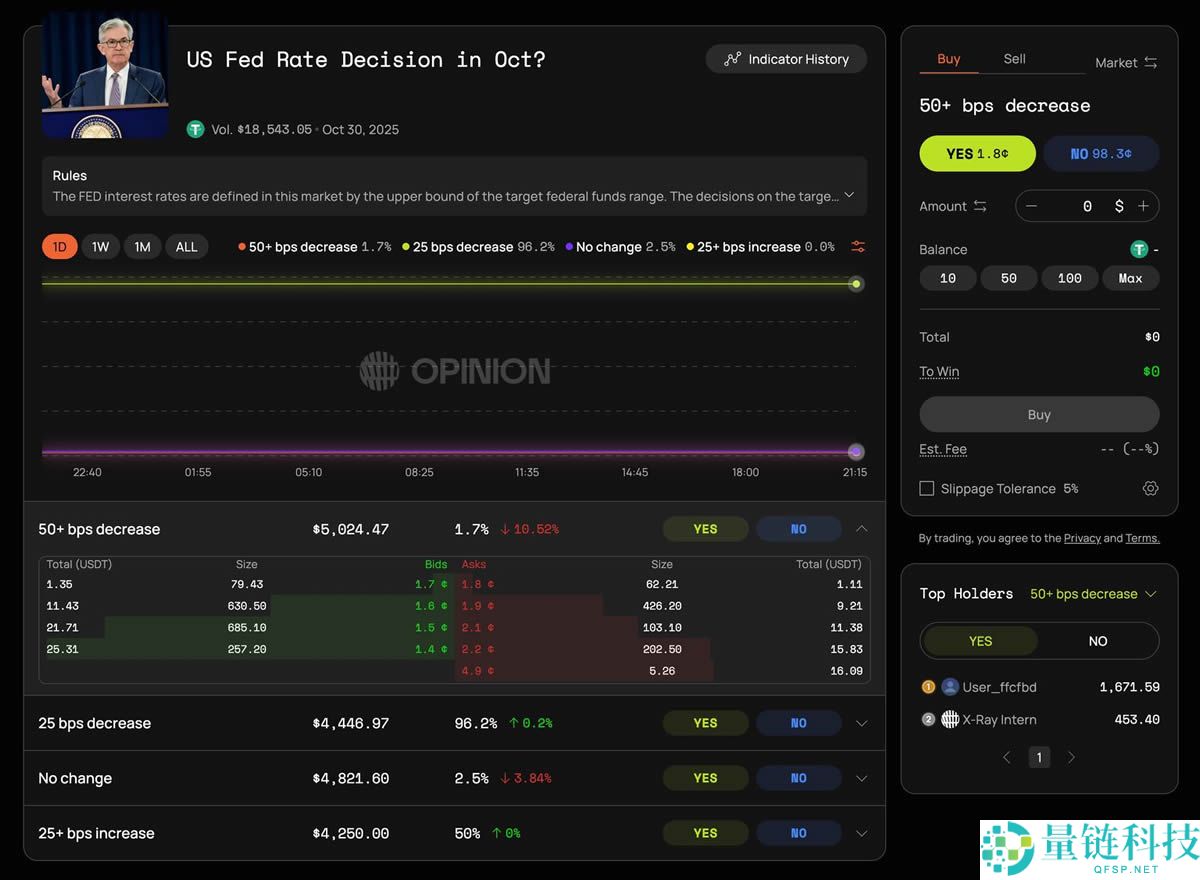The height and width of the screenshot is (880, 1200).
Task: Click the chart's 25 bps decrease endpoint marker
Action: pyautogui.click(x=856, y=284)
